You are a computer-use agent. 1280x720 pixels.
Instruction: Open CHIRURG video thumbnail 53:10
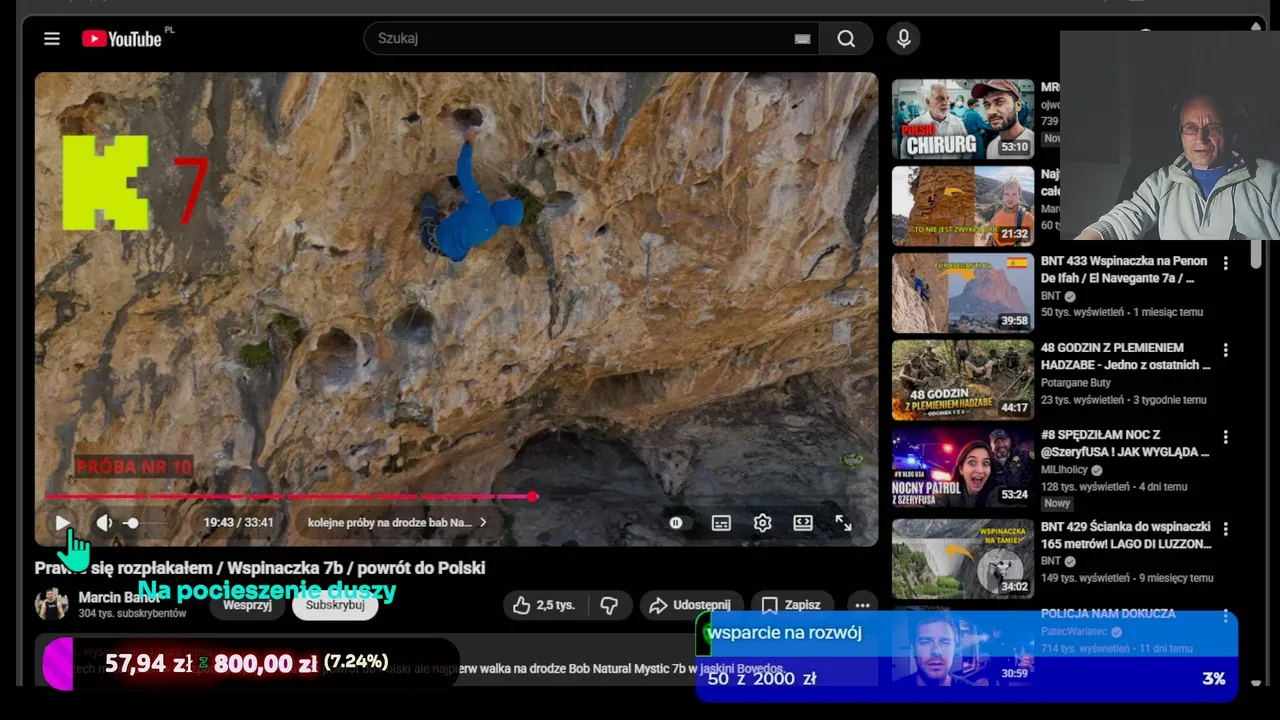(x=963, y=119)
